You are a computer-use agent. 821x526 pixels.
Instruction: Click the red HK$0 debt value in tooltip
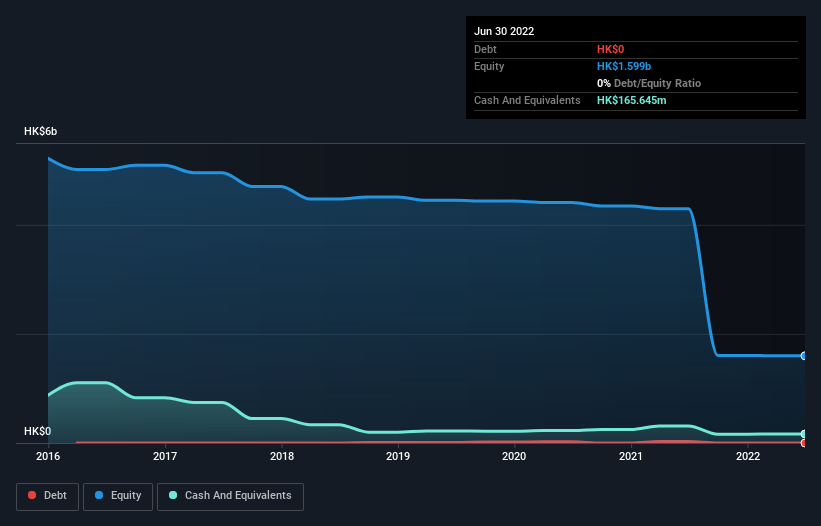pyautogui.click(x=611, y=49)
